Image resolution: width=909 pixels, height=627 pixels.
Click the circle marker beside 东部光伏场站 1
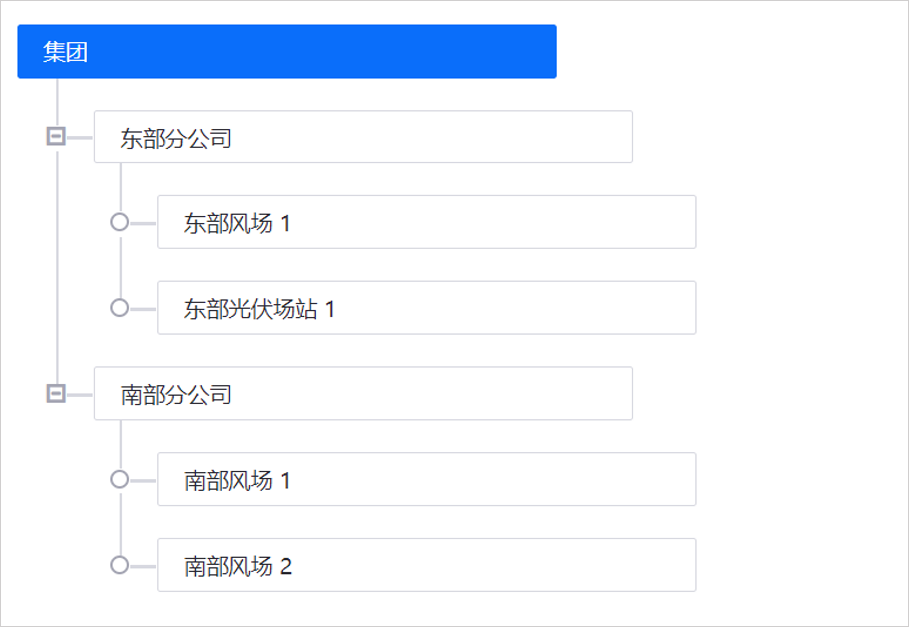coord(119,308)
